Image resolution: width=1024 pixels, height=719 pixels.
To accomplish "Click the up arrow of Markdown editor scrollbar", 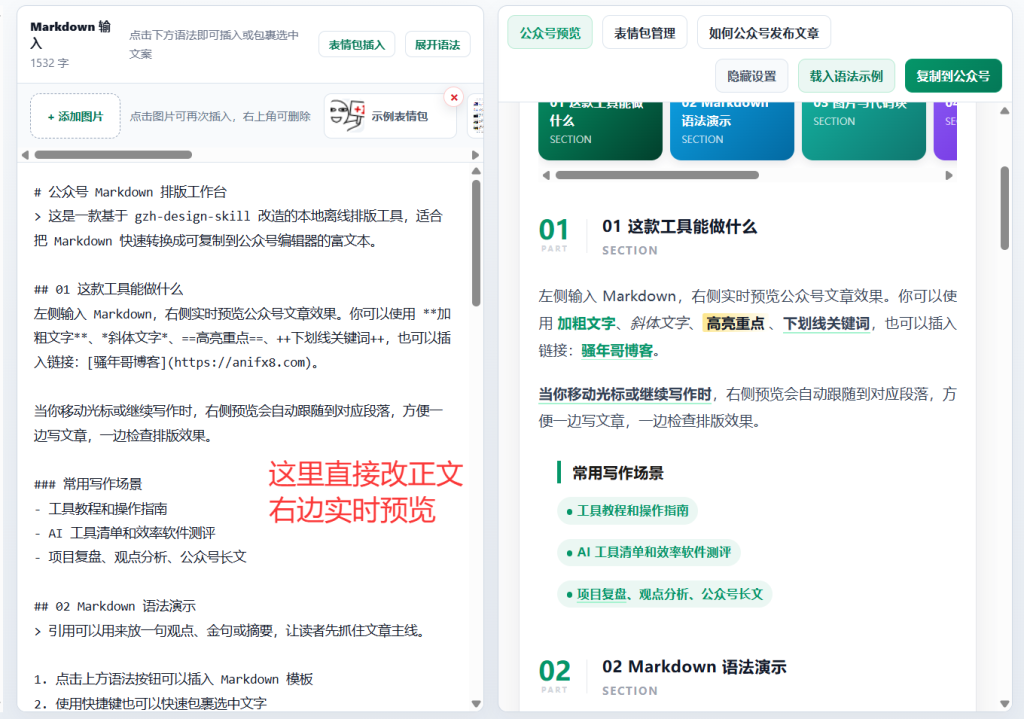I will (476, 171).
